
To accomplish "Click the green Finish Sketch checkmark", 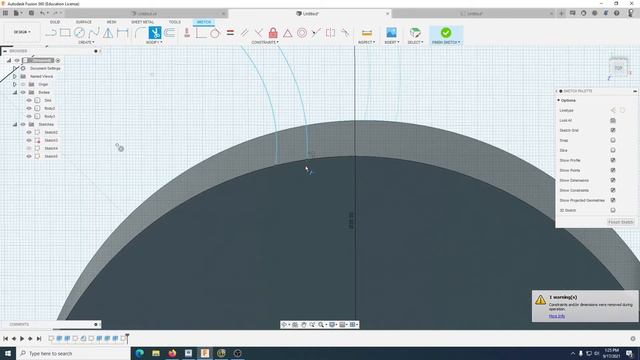I will [x=446, y=33].
